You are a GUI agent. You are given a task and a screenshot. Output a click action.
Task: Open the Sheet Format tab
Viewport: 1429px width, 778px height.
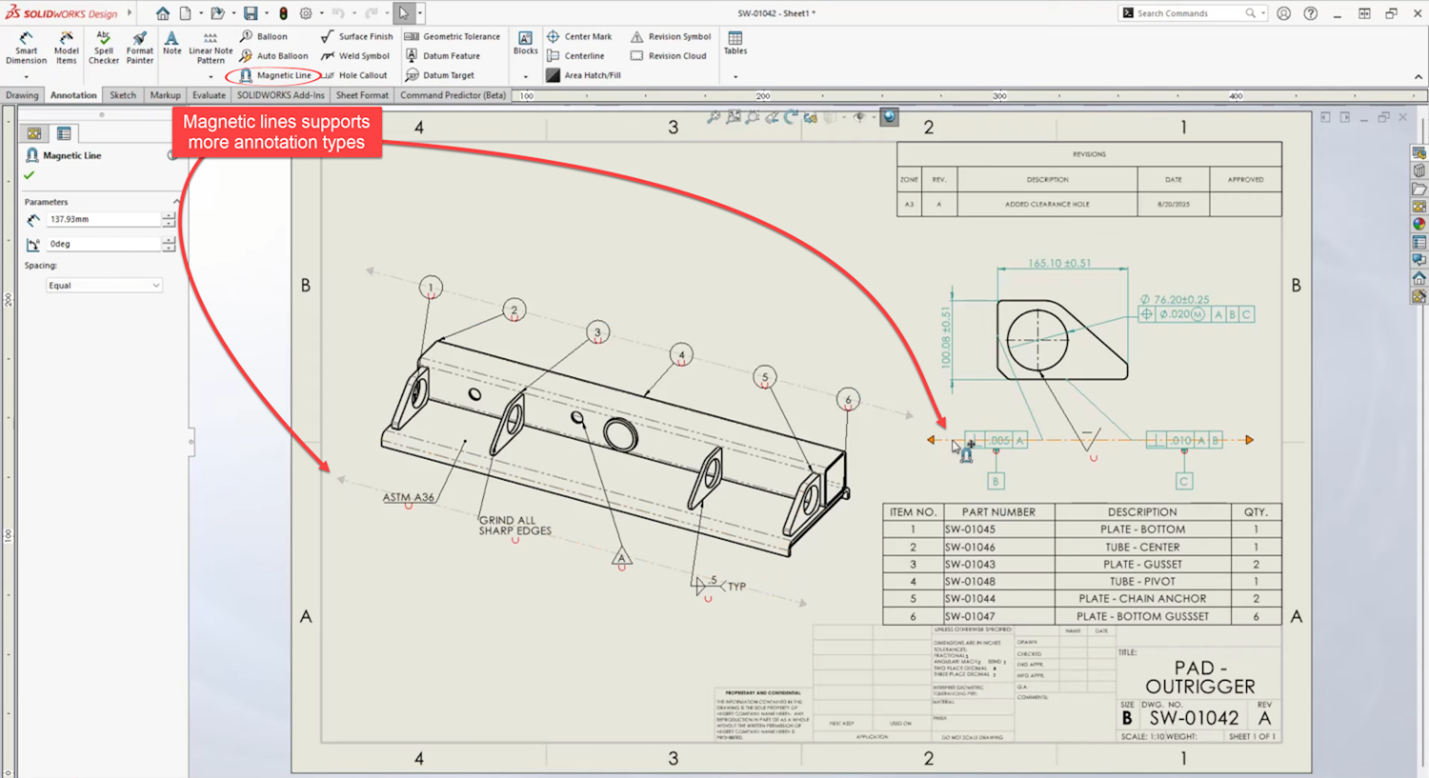tap(361, 95)
